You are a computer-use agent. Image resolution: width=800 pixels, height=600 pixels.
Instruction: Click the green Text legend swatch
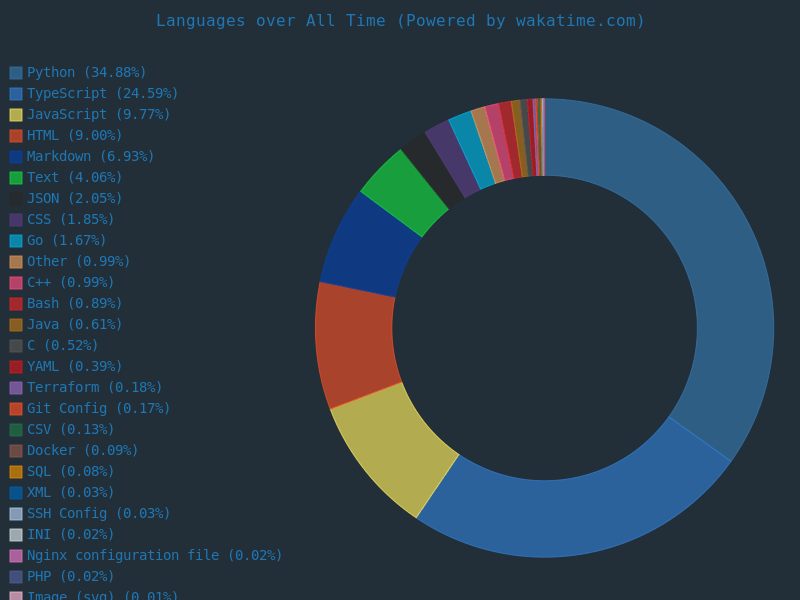click(x=16, y=178)
